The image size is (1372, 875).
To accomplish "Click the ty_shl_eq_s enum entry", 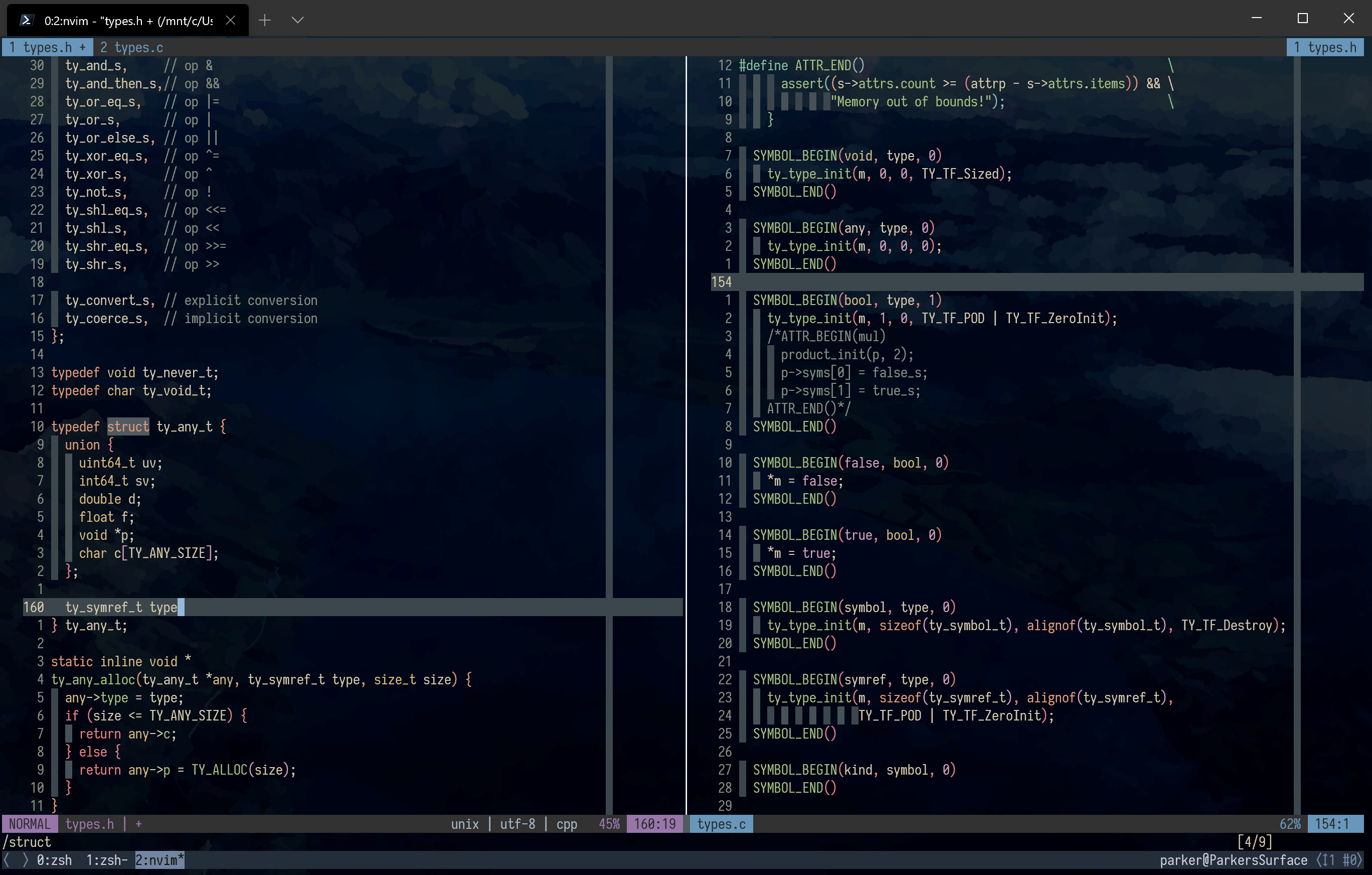I will click(x=104, y=210).
